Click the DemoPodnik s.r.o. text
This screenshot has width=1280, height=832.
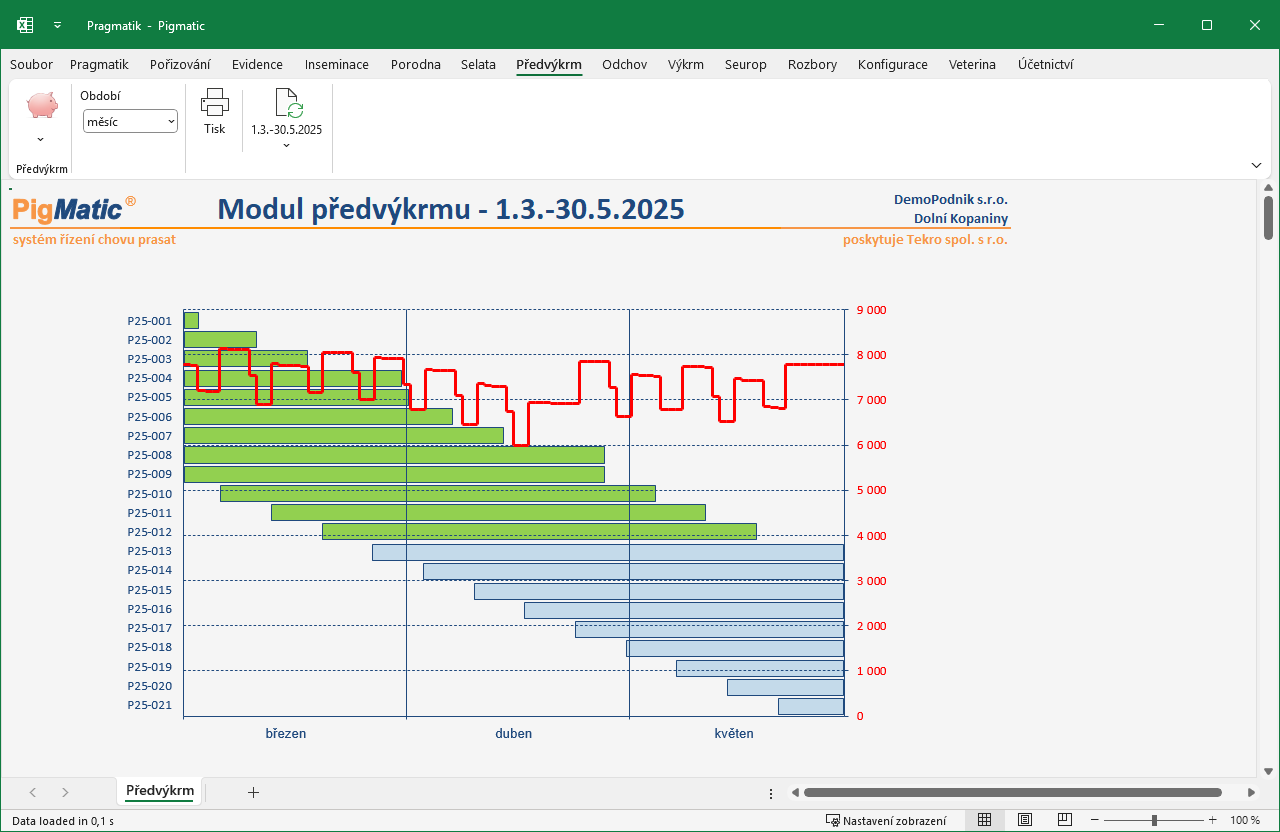pyautogui.click(x=951, y=199)
